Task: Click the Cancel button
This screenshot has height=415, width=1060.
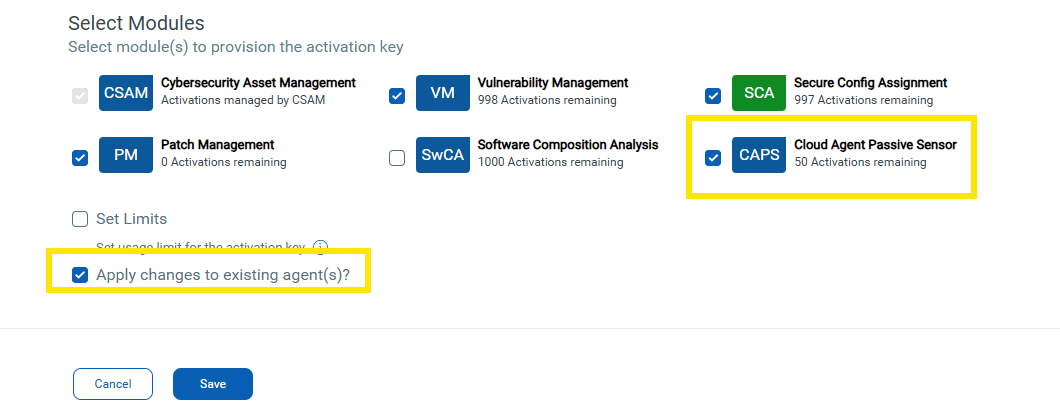Action: click(113, 384)
